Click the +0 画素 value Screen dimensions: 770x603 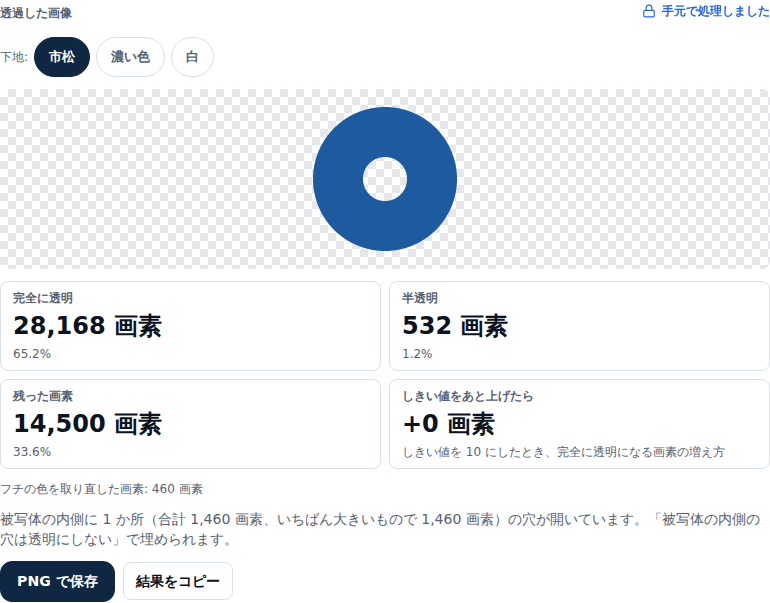pos(449,423)
